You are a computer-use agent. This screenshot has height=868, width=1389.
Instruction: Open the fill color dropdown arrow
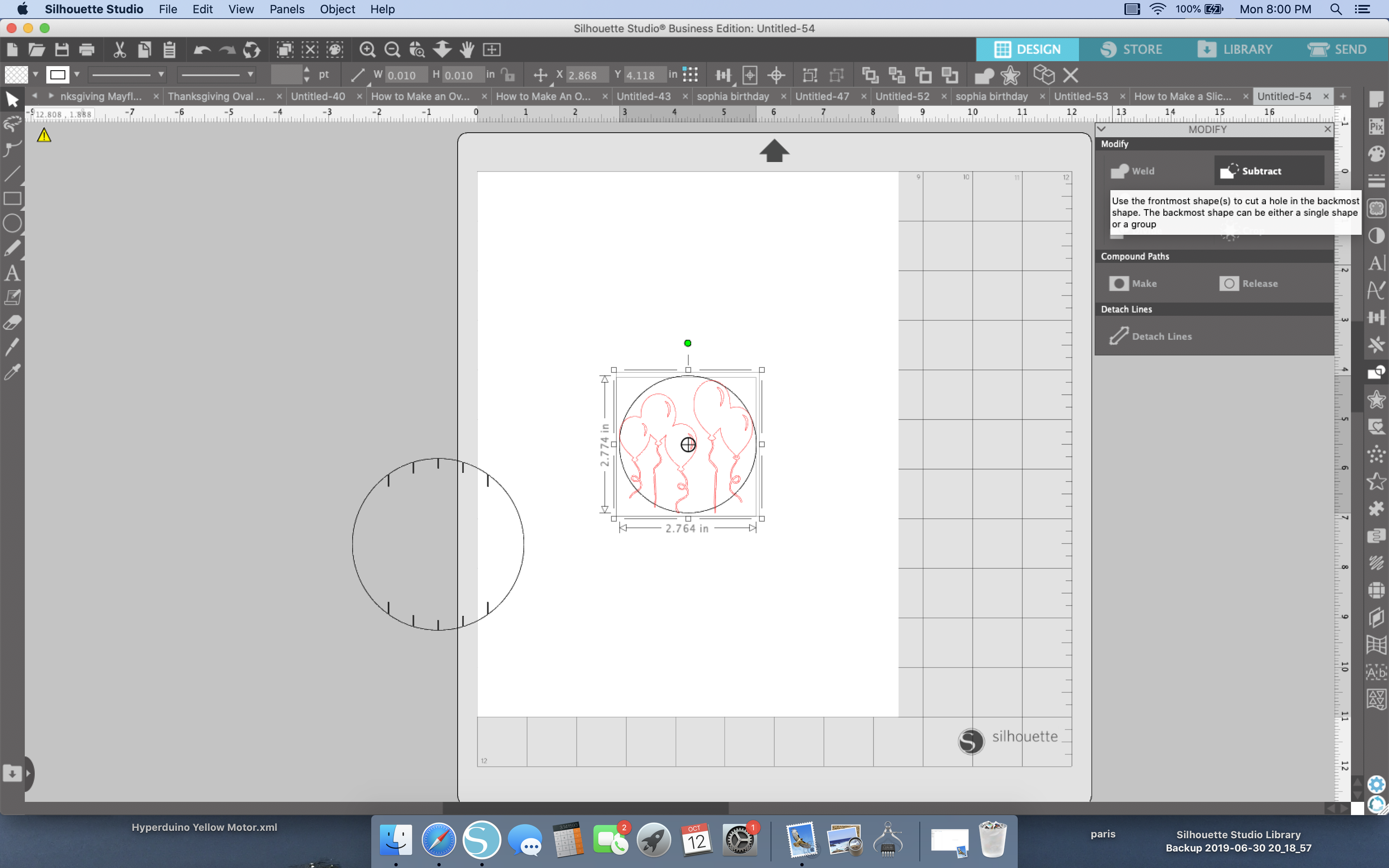(x=36, y=75)
